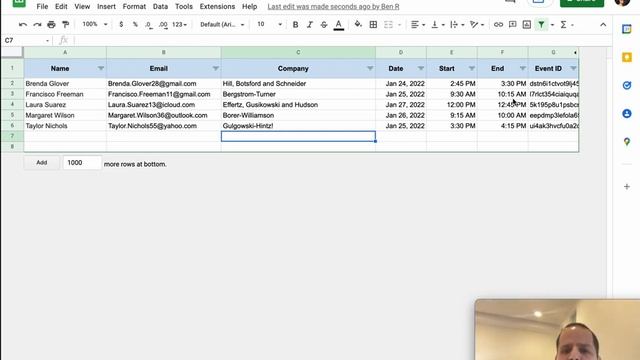Open Google Maps side panel

[627, 142]
